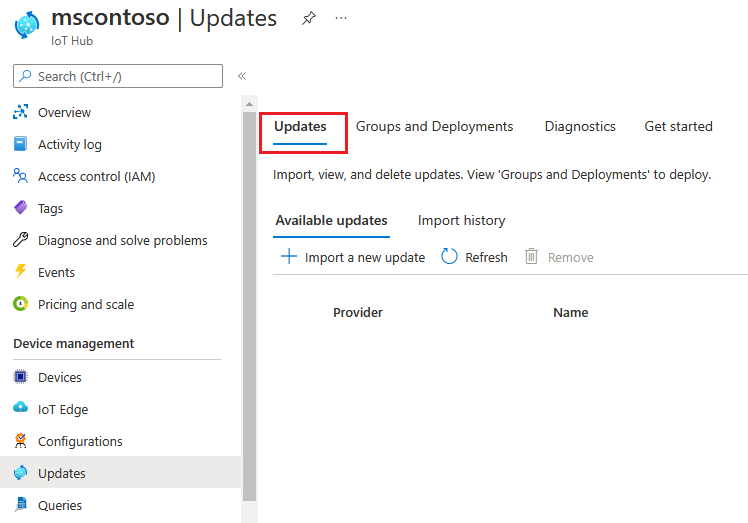Click the Devices chip icon
The image size is (748, 523).
[21, 377]
